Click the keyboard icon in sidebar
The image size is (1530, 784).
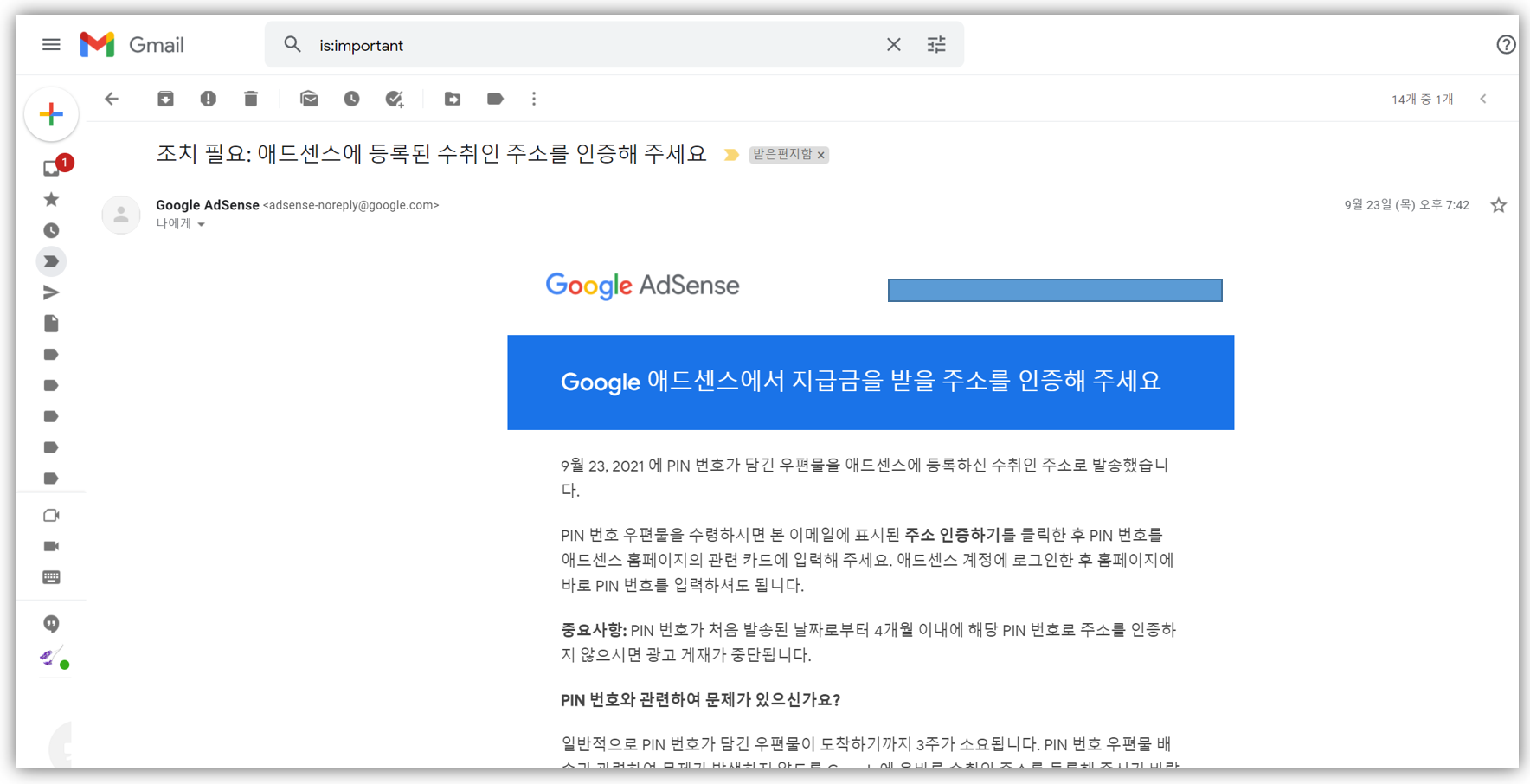click(51, 577)
